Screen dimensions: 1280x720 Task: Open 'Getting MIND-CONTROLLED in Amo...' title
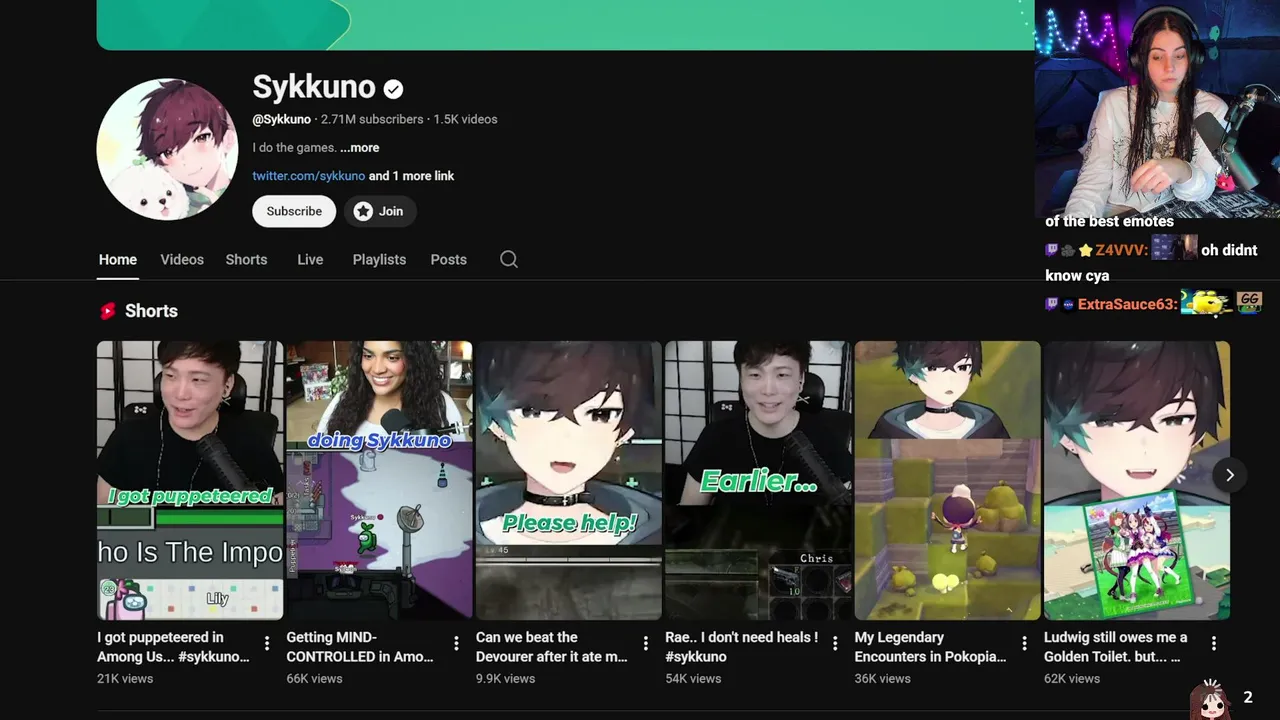(x=360, y=647)
